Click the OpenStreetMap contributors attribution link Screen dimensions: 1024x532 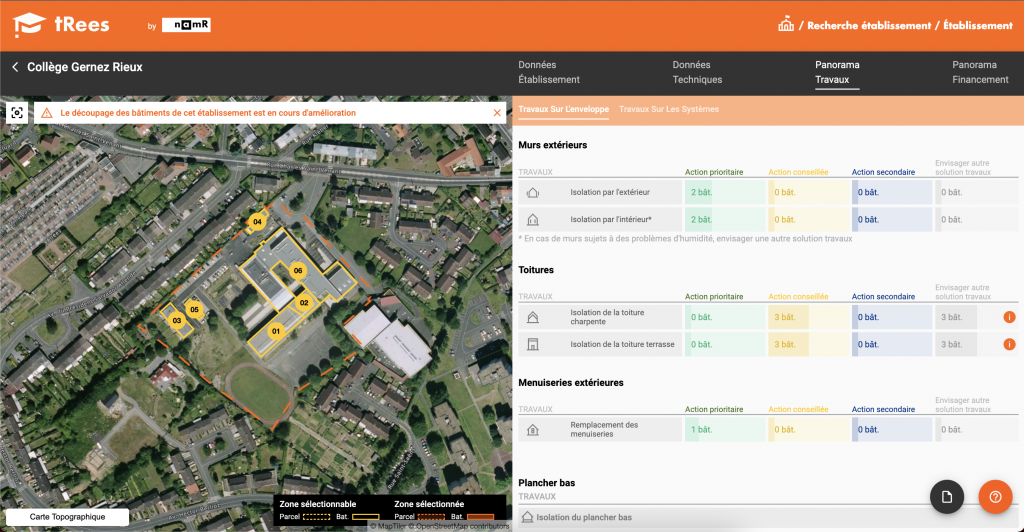(459, 526)
